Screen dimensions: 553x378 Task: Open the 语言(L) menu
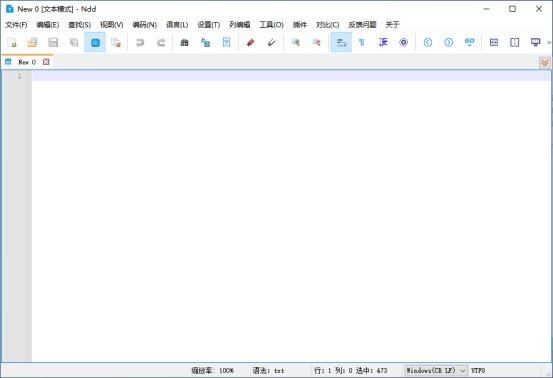[x=177, y=25]
